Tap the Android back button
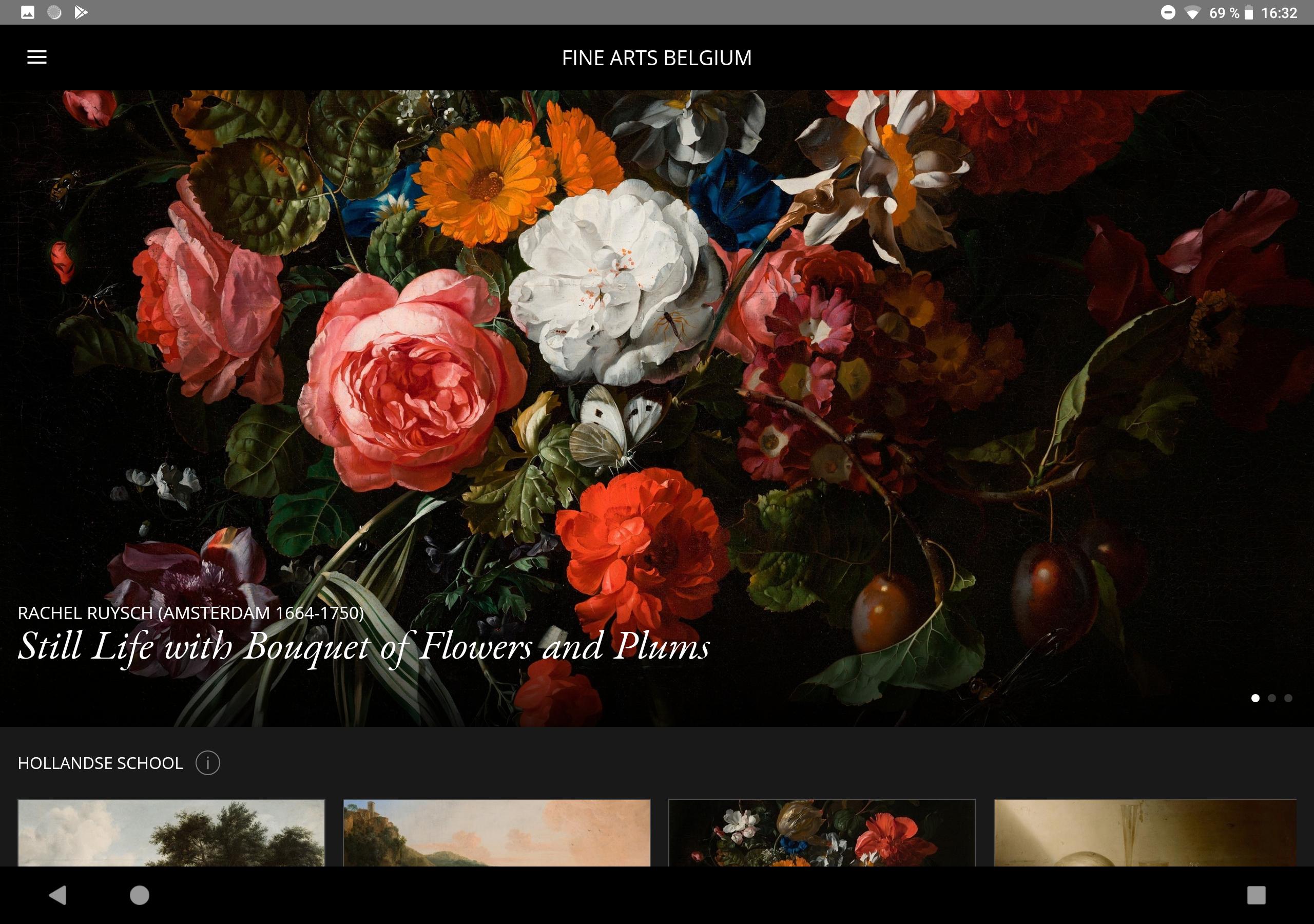The width and height of the screenshot is (1314, 924). pos(58,895)
